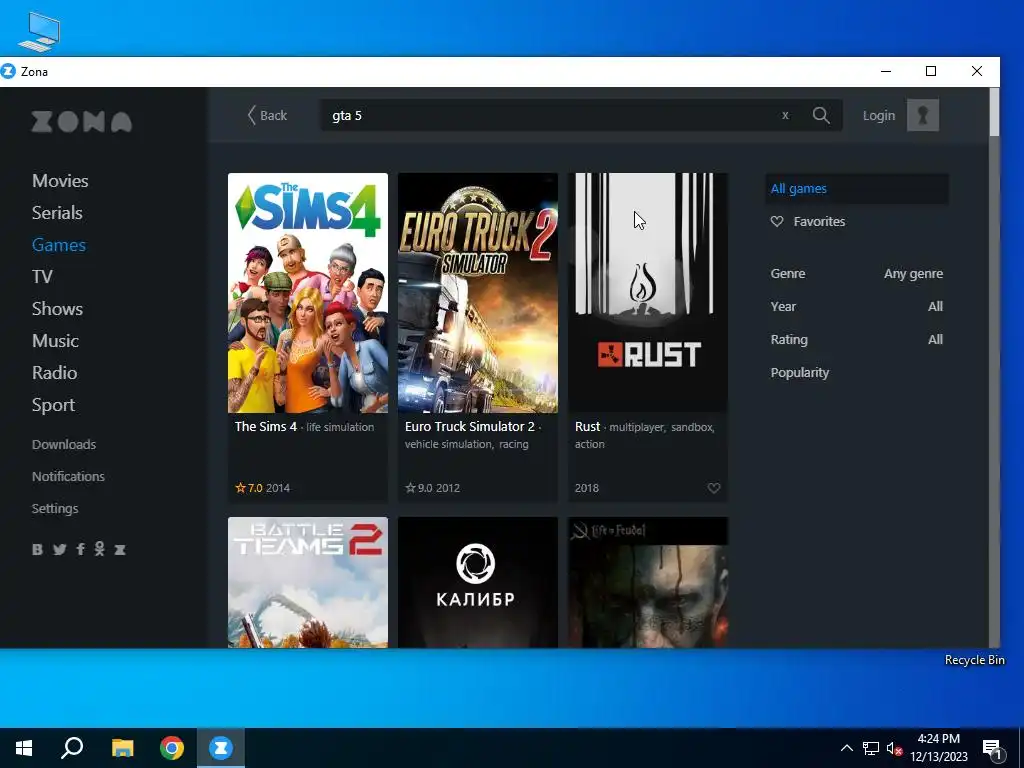
Task: Select Games in the sidebar
Action: click(59, 245)
